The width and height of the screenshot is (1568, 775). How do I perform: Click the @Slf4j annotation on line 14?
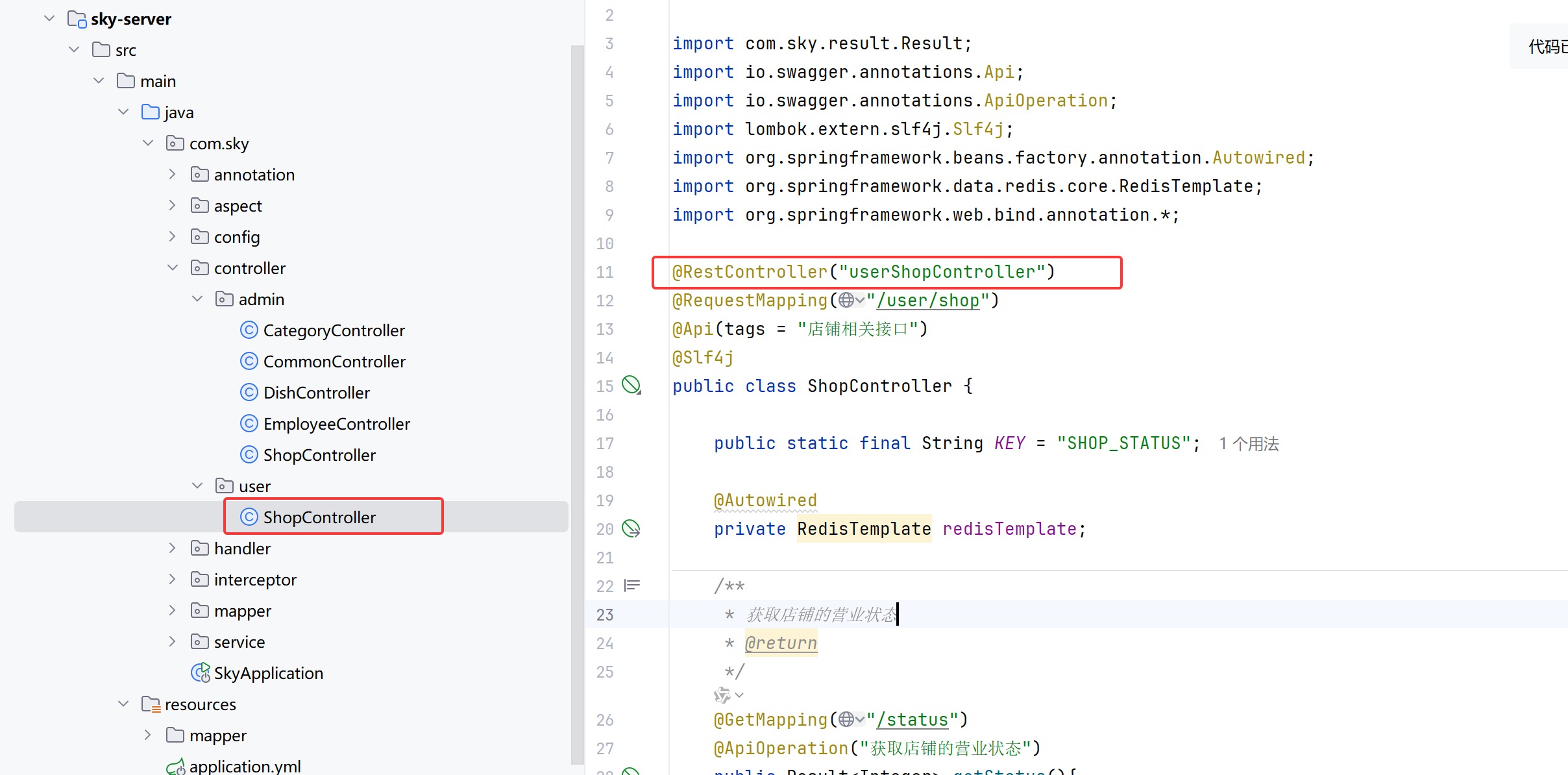[x=703, y=358]
